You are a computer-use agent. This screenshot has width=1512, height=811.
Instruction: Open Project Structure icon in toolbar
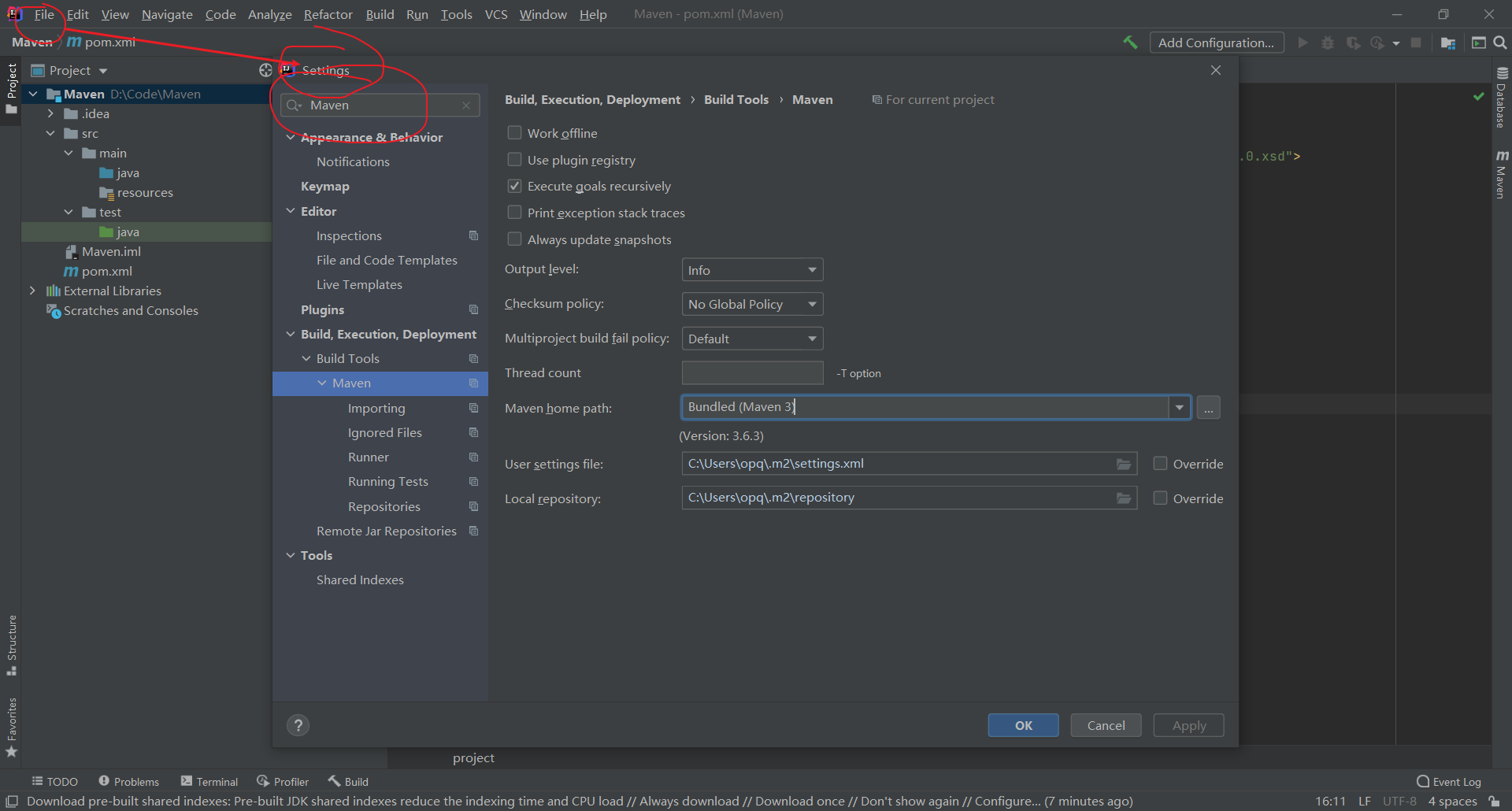click(1447, 43)
